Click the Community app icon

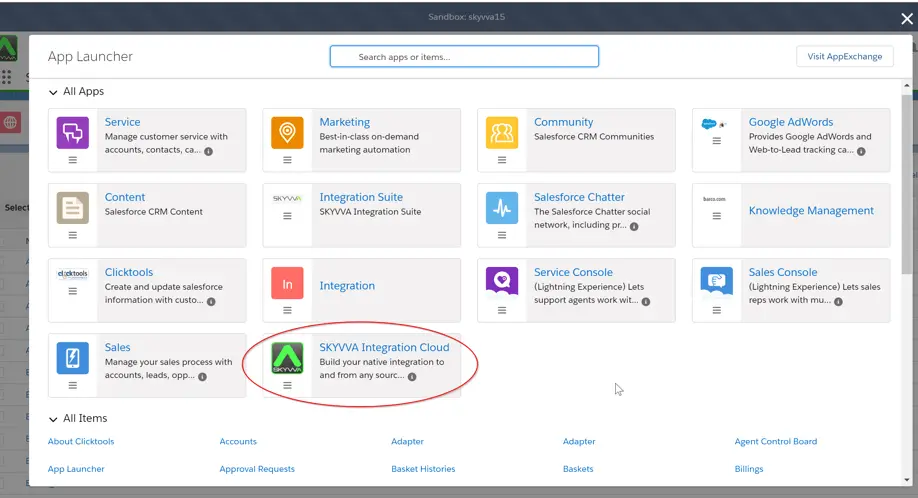[x=501, y=132]
